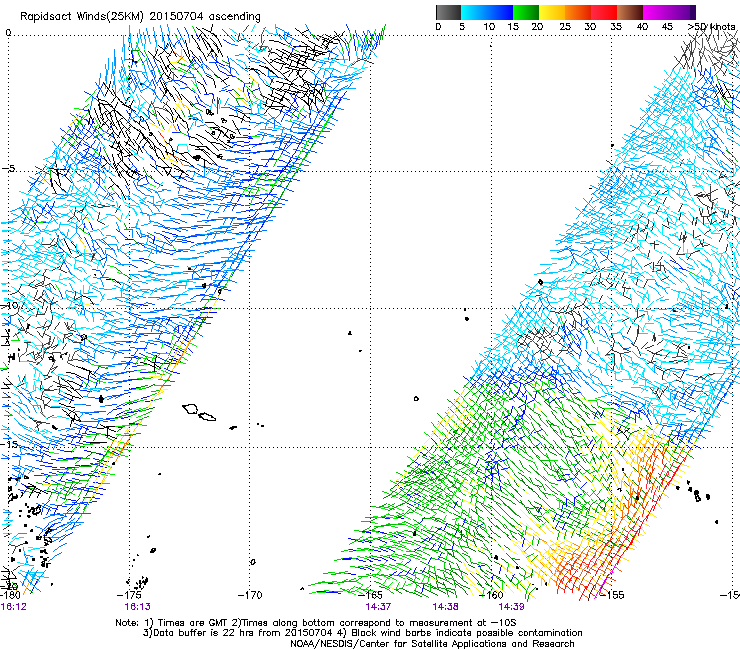The image size is (740, 650).
Task: Select the -160 longitude axis label
Action: click(491, 595)
